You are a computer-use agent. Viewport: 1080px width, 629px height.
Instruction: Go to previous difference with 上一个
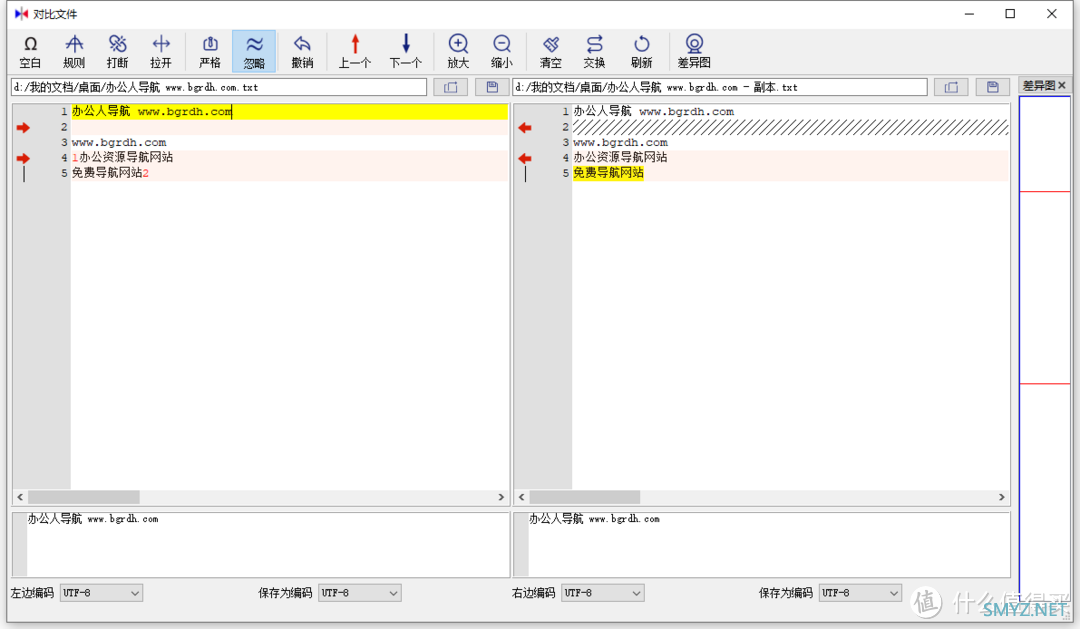click(x=355, y=52)
